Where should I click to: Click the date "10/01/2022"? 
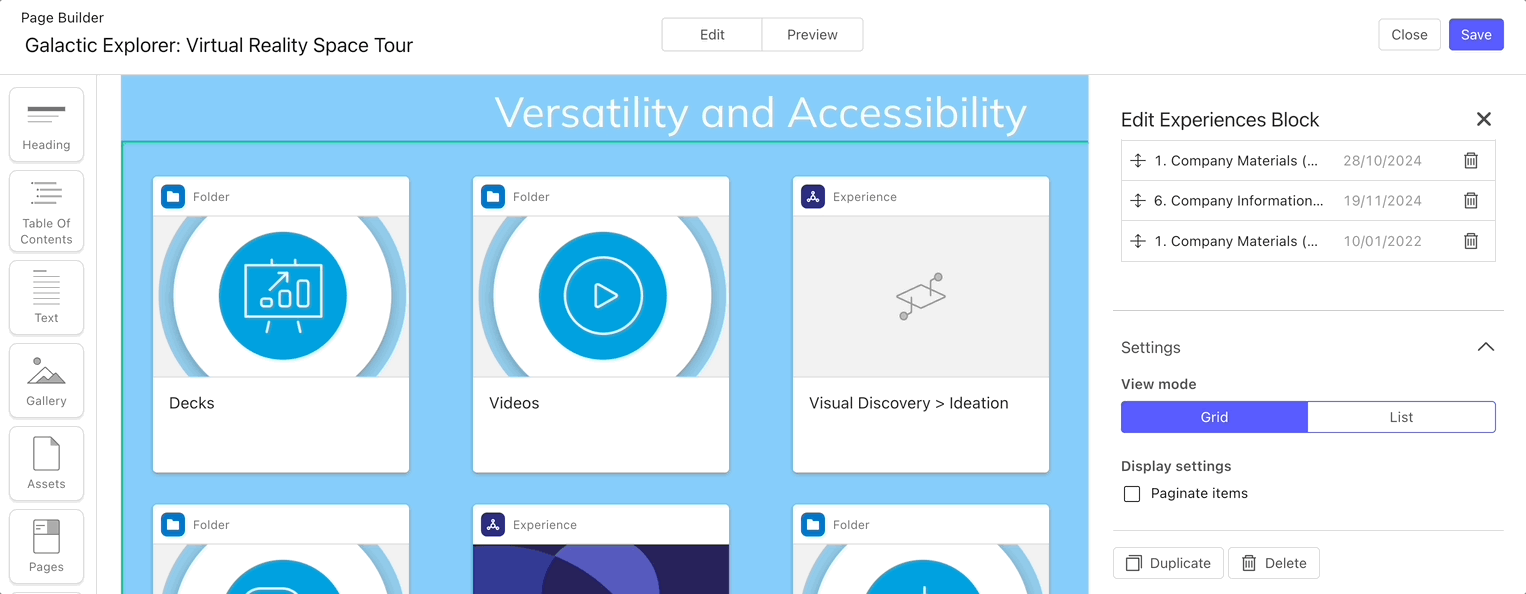1382,241
